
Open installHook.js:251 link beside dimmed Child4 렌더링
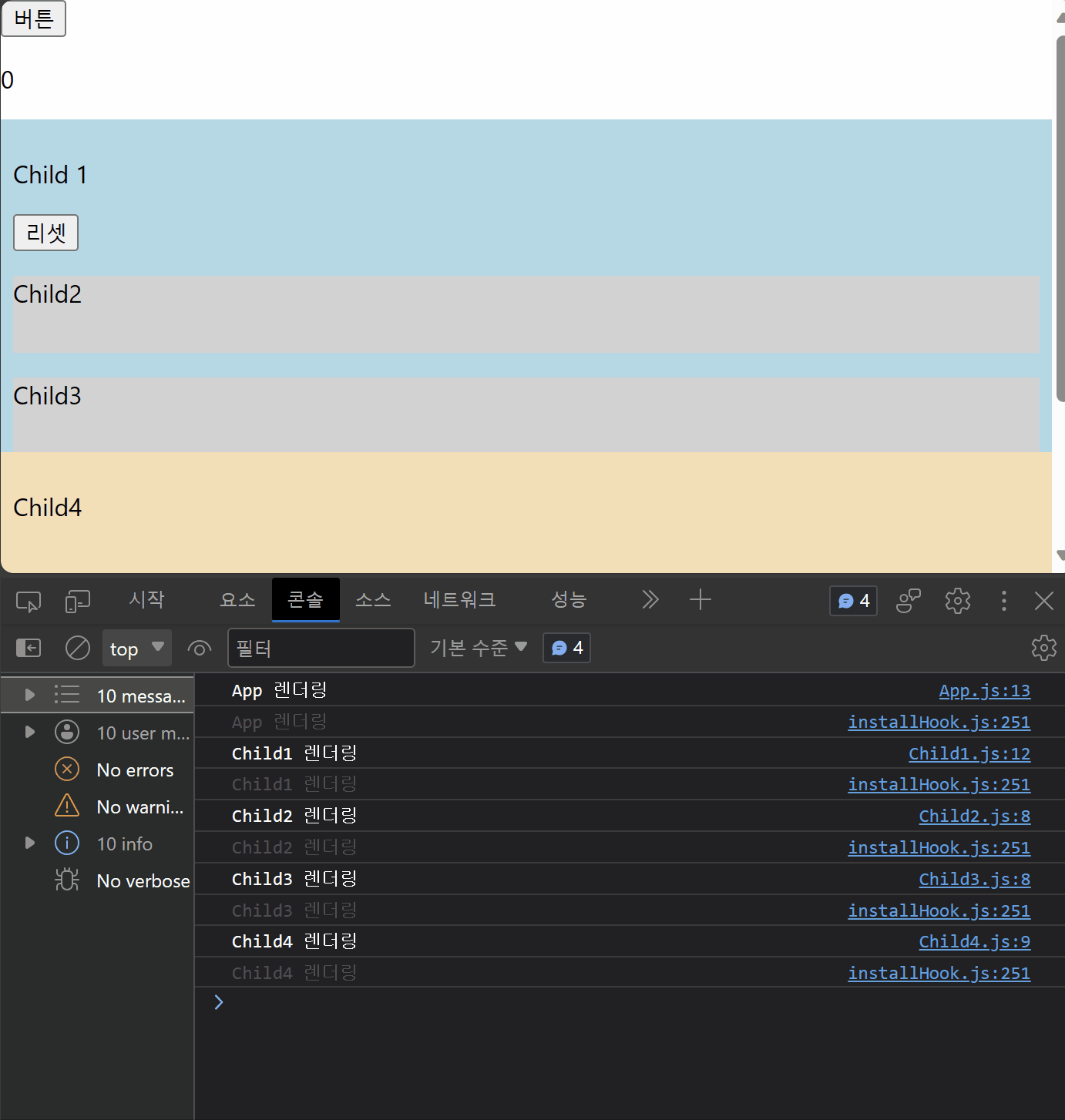939,973
